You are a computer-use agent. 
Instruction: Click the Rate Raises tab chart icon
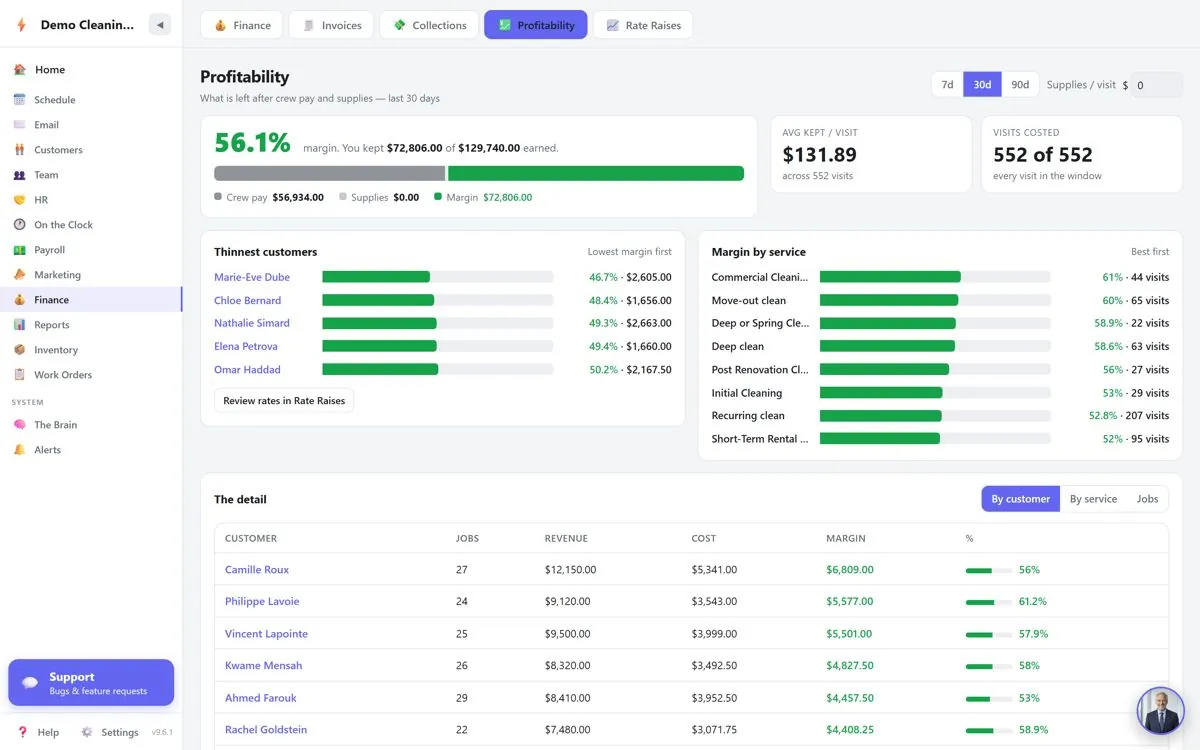click(613, 25)
